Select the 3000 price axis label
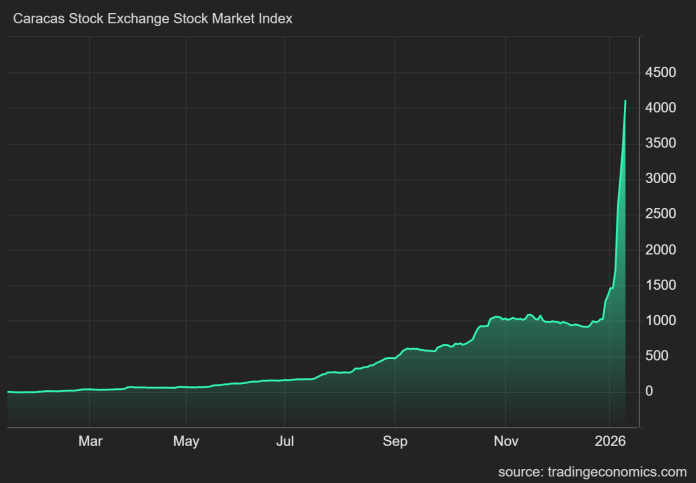The height and width of the screenshot is (483, 696). 661,180
